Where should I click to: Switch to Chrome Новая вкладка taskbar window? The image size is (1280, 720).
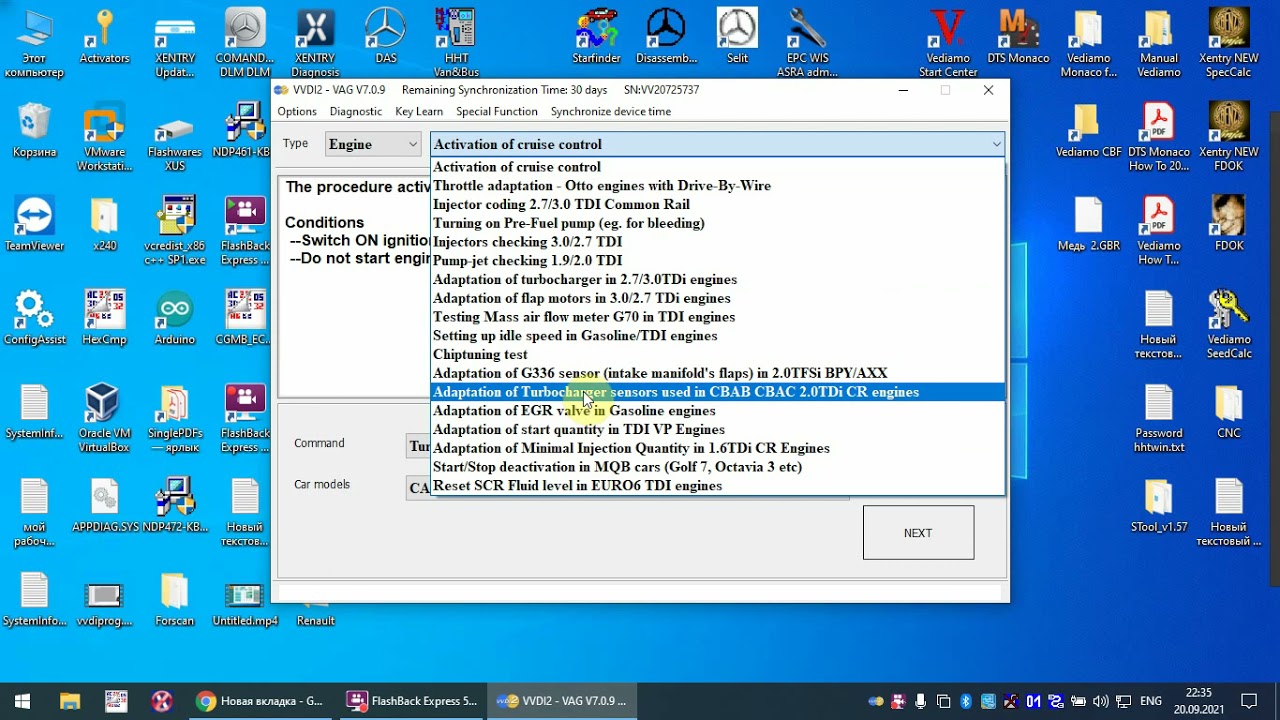260,701
